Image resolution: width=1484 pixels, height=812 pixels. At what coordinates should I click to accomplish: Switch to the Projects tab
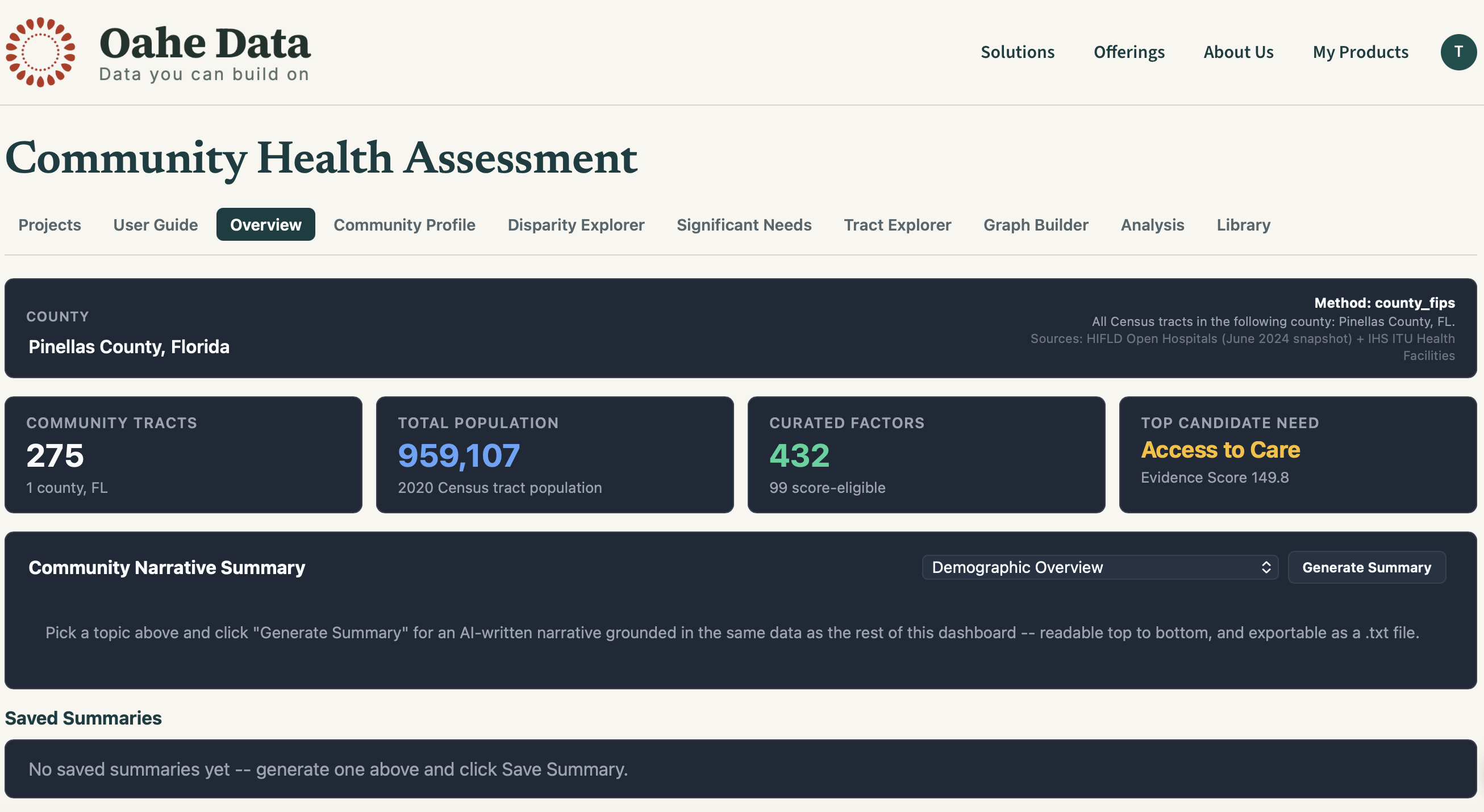49,225
